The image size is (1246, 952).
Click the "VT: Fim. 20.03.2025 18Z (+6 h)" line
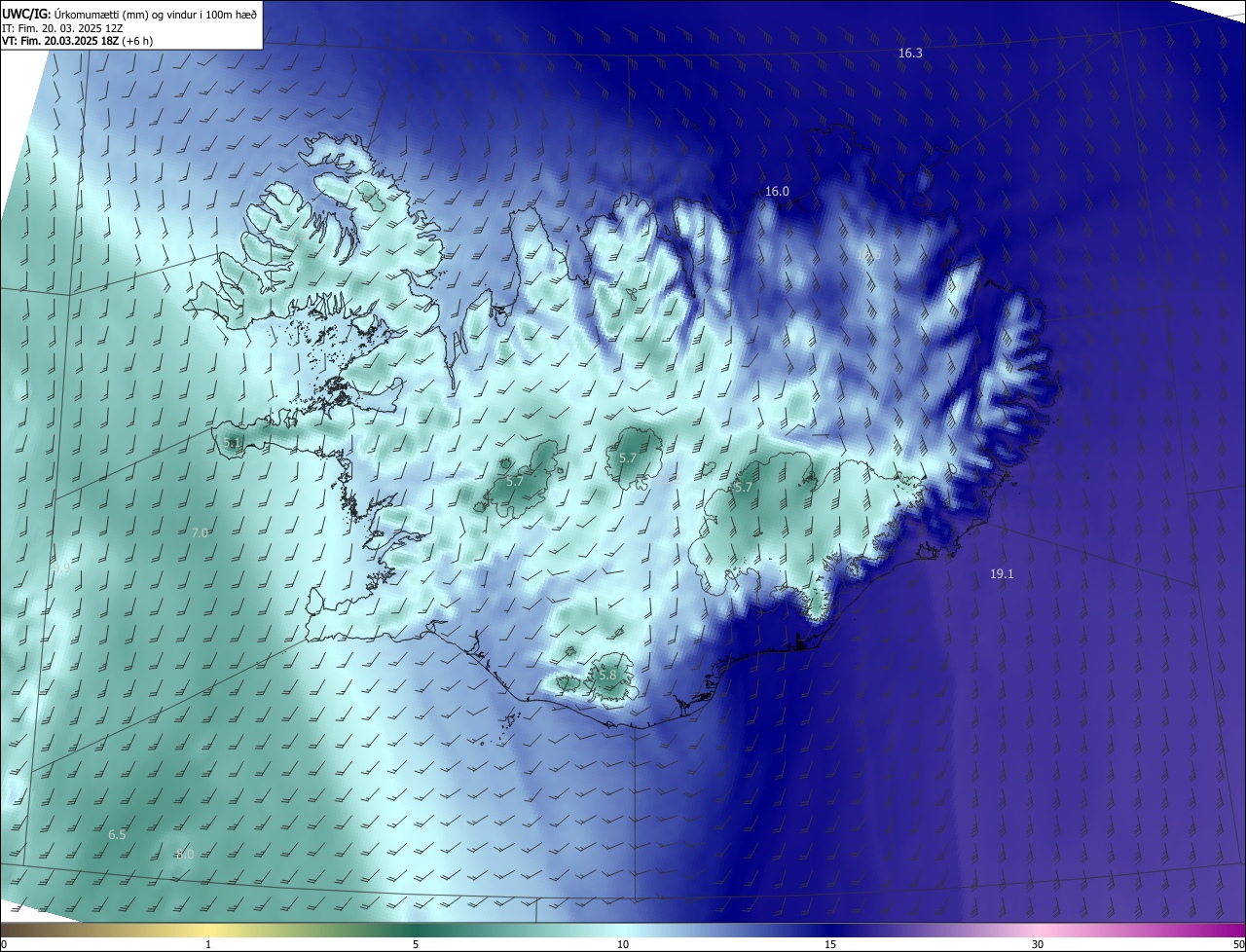78,41
